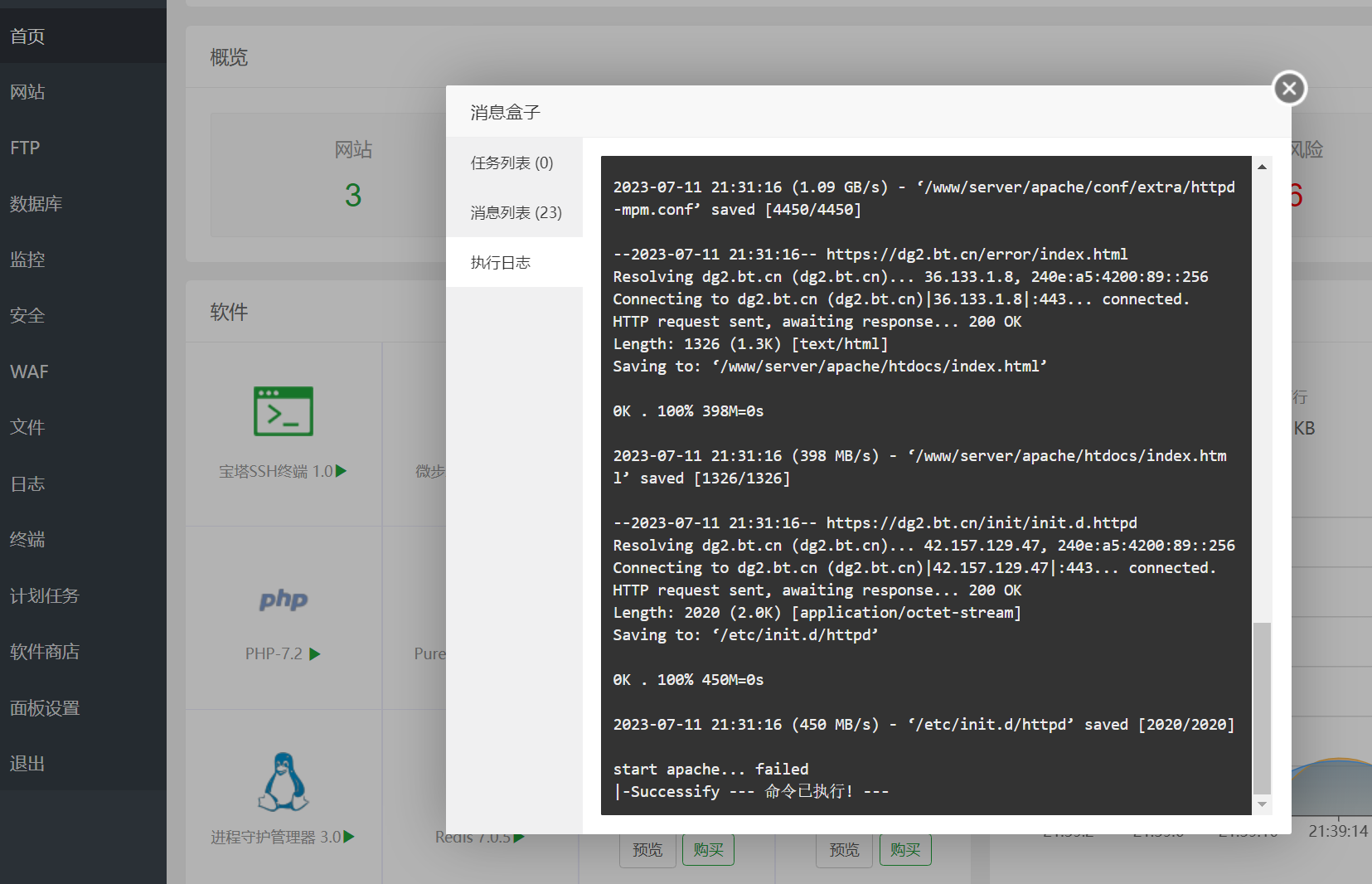Select the 执行日志 tab

click(x=514, y=263)
